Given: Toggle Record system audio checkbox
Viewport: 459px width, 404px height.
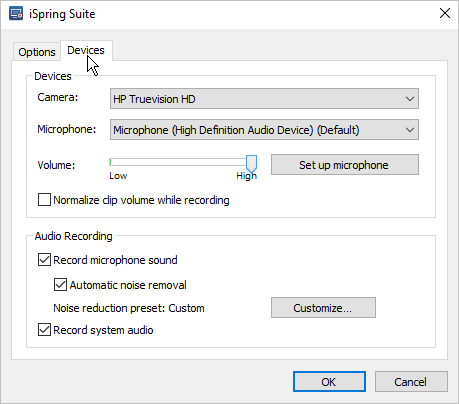Looking at the screenshot, I should 44,330.
